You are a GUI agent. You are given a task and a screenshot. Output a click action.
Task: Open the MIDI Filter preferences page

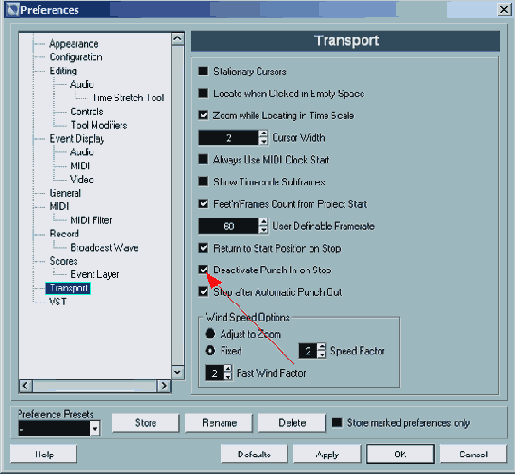point(91,220)
